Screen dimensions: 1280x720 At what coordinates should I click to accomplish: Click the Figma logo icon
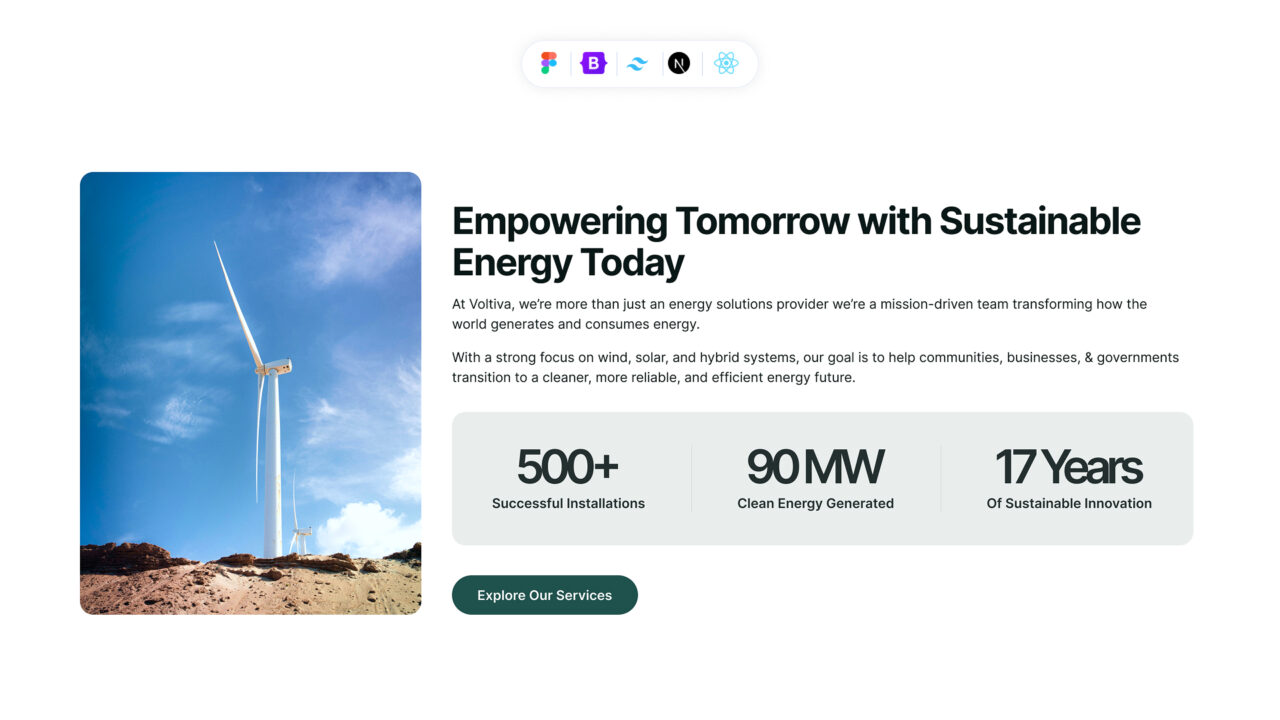tap(549, 63)
